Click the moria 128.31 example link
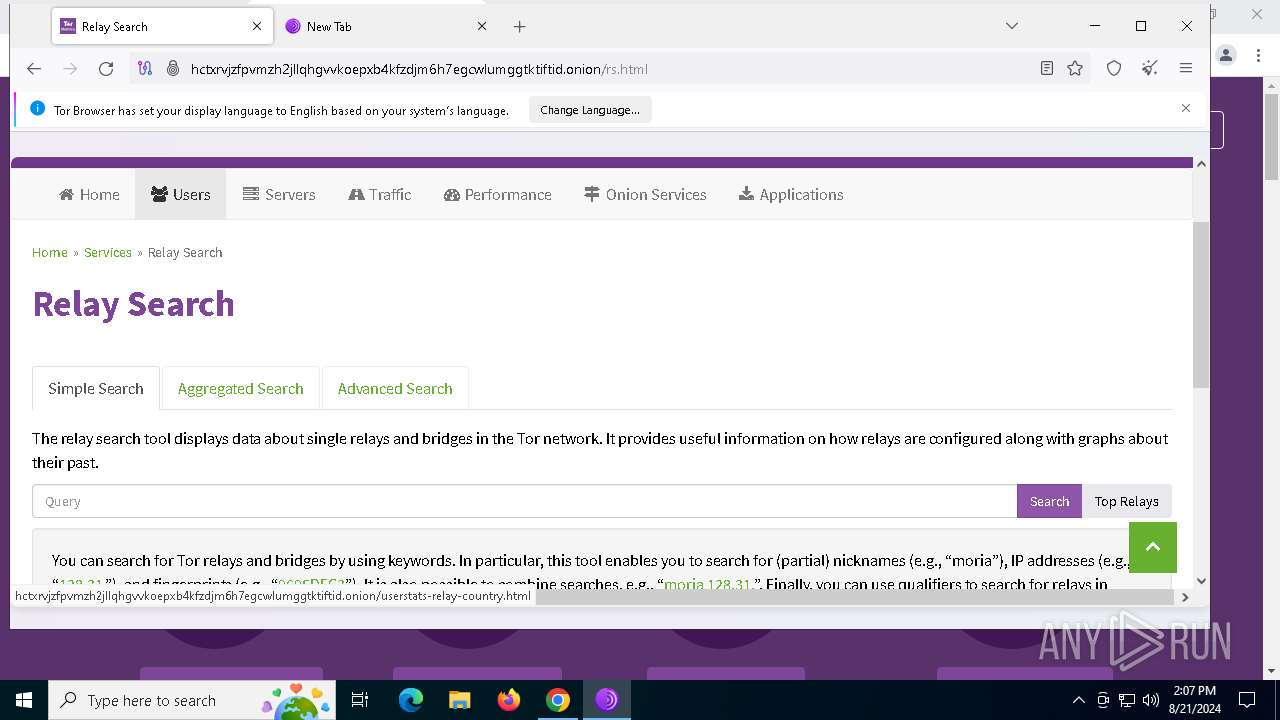 tap(707, 583)
